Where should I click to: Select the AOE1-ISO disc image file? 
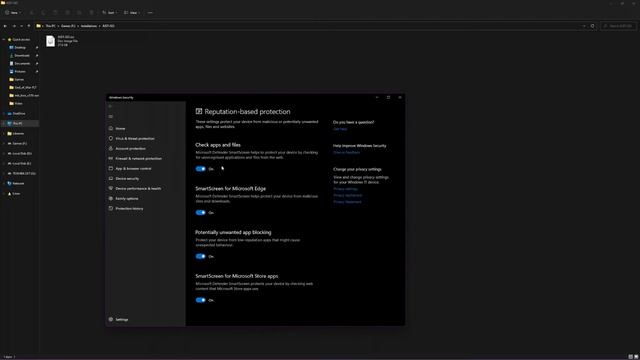pos(62,41)
